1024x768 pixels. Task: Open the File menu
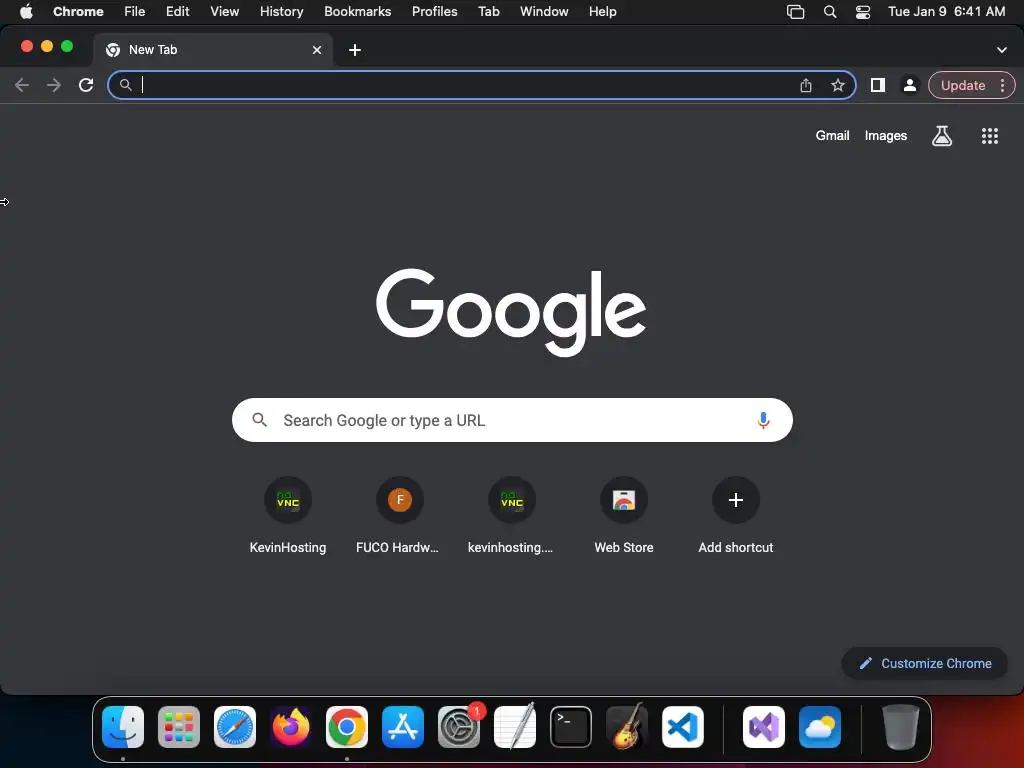[x=135, y=11]
